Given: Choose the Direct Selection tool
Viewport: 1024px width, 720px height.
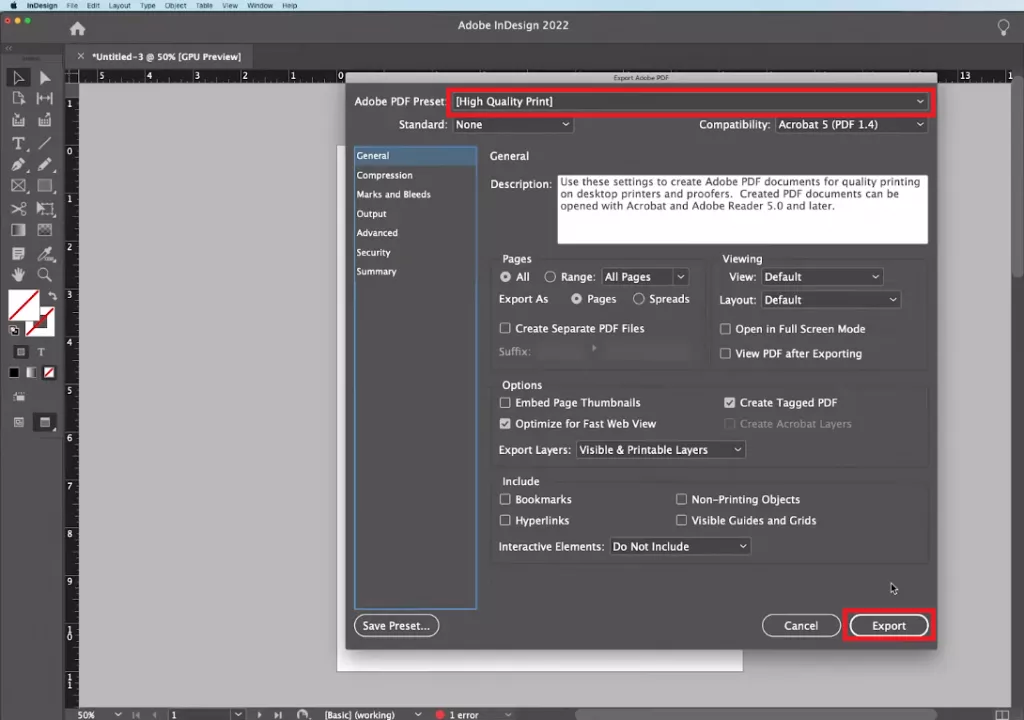Looking at the screenshot, I should [45, 78].
